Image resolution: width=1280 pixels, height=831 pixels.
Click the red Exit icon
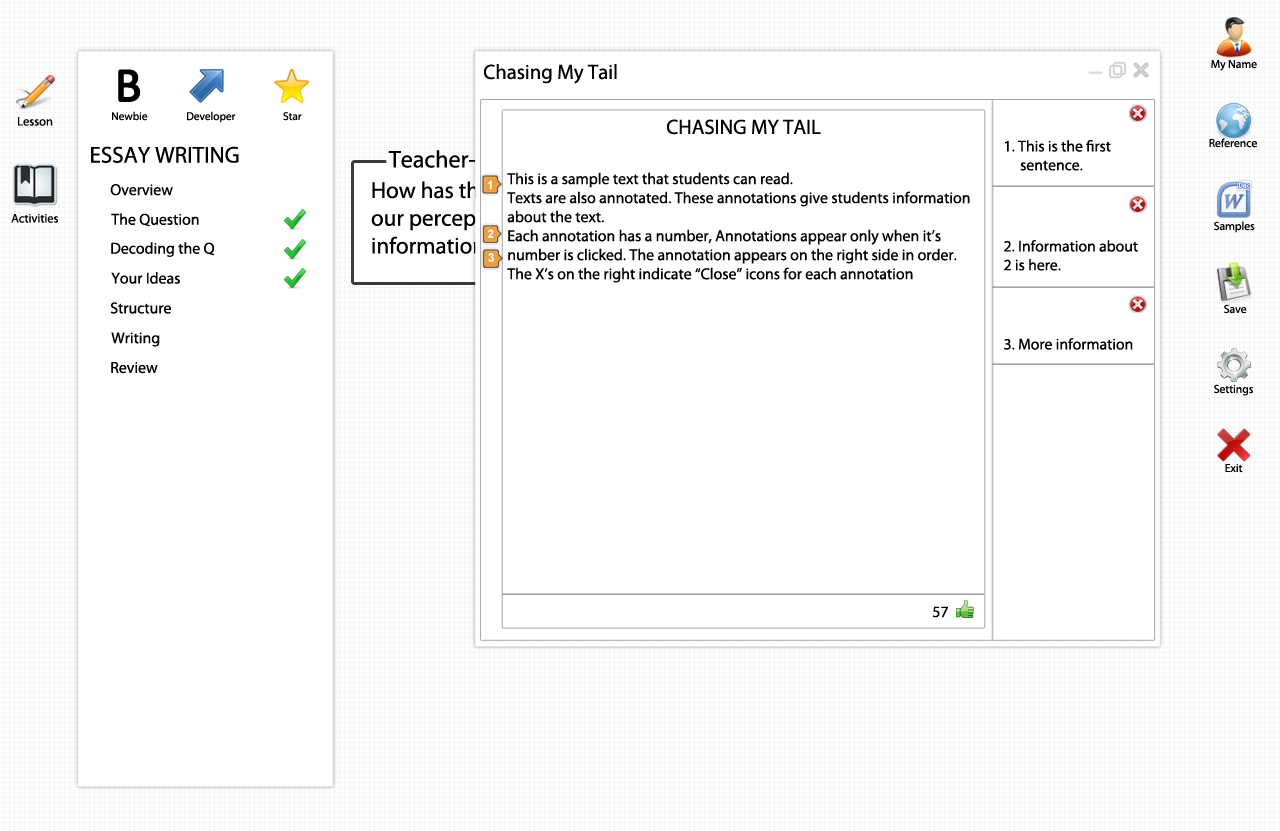[x=1234, y=445]
